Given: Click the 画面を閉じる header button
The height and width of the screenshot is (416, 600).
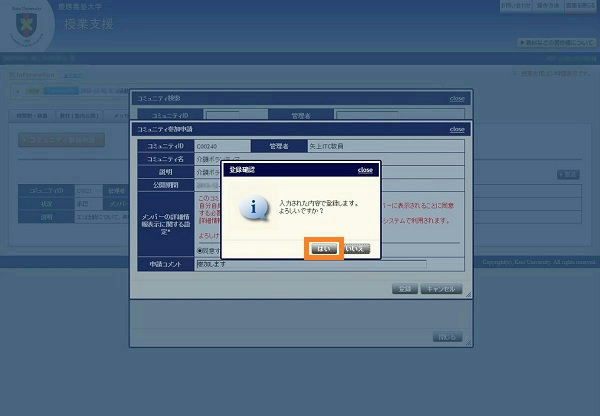Looking at the screenshot, I should tap(580, 6).
